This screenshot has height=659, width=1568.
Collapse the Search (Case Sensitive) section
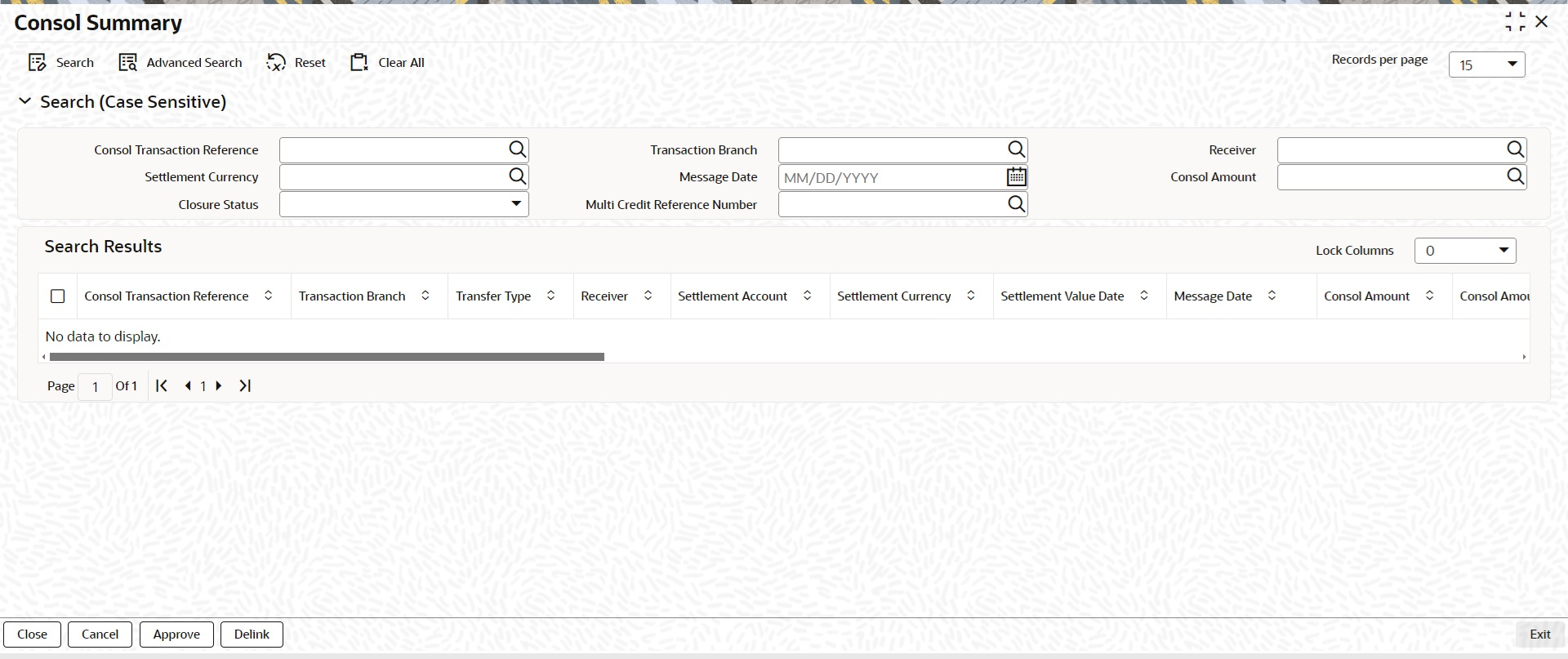[25, 101]
